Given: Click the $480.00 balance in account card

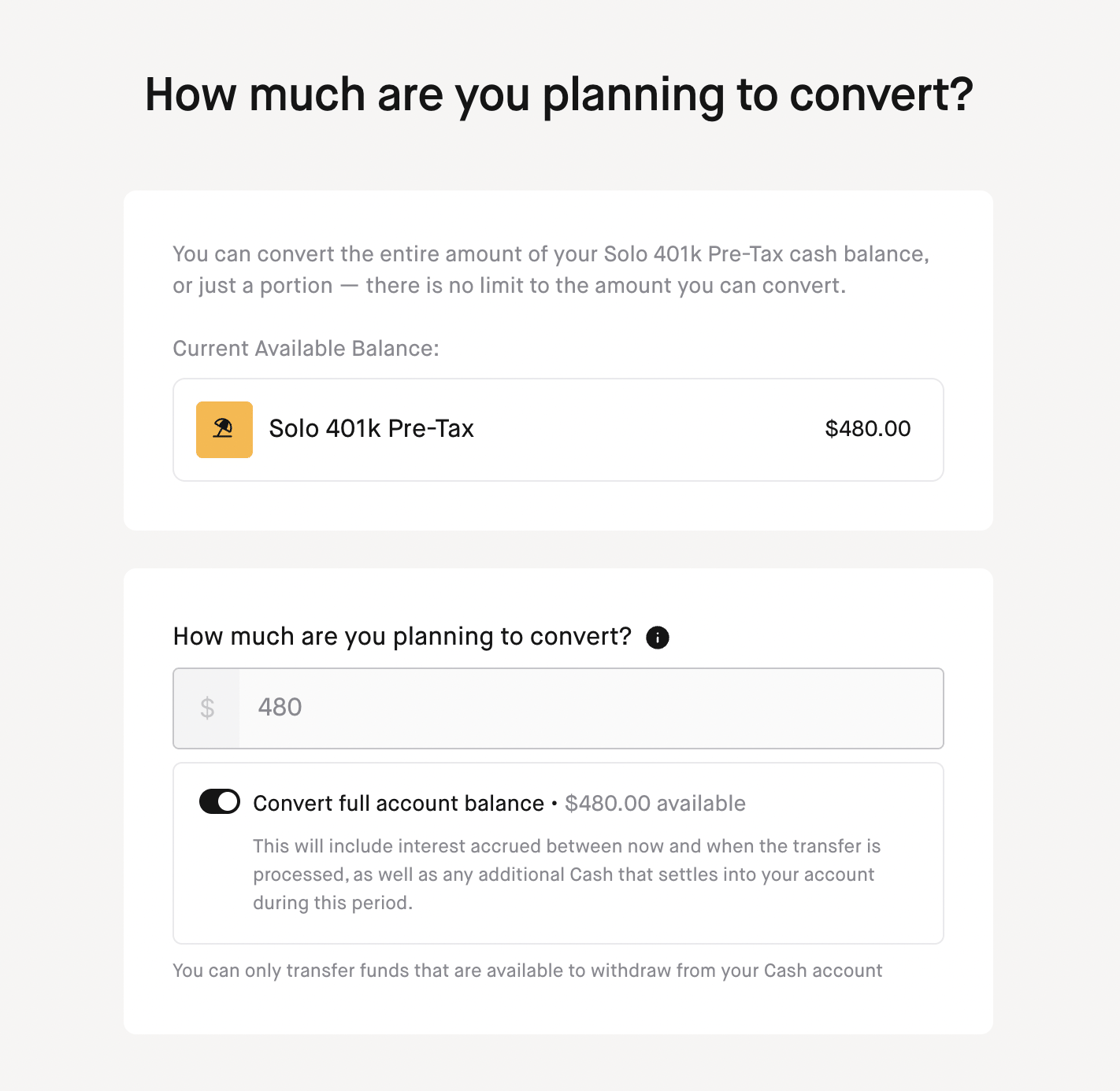Looking at the screenshot, I should [867, 429].
